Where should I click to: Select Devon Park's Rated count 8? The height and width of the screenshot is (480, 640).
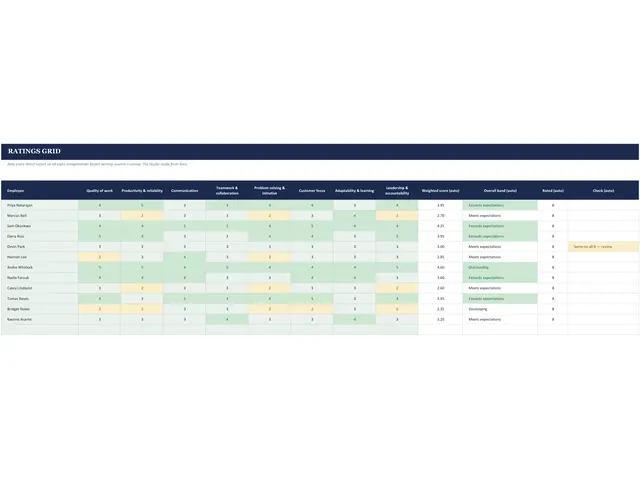[x=553, y=247]
